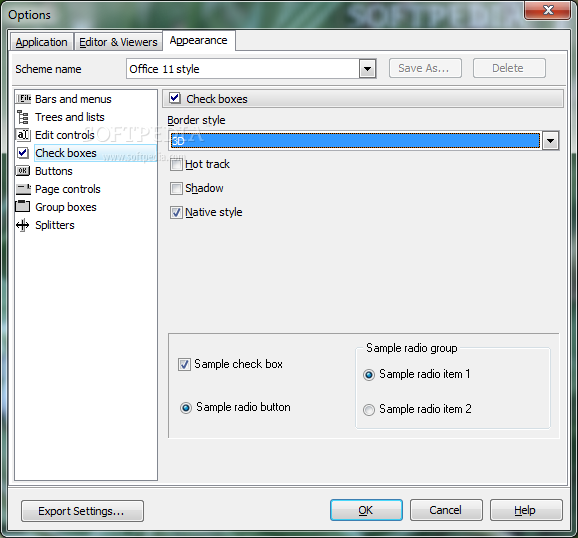Select Group boxes category

[x=66, y=207]
